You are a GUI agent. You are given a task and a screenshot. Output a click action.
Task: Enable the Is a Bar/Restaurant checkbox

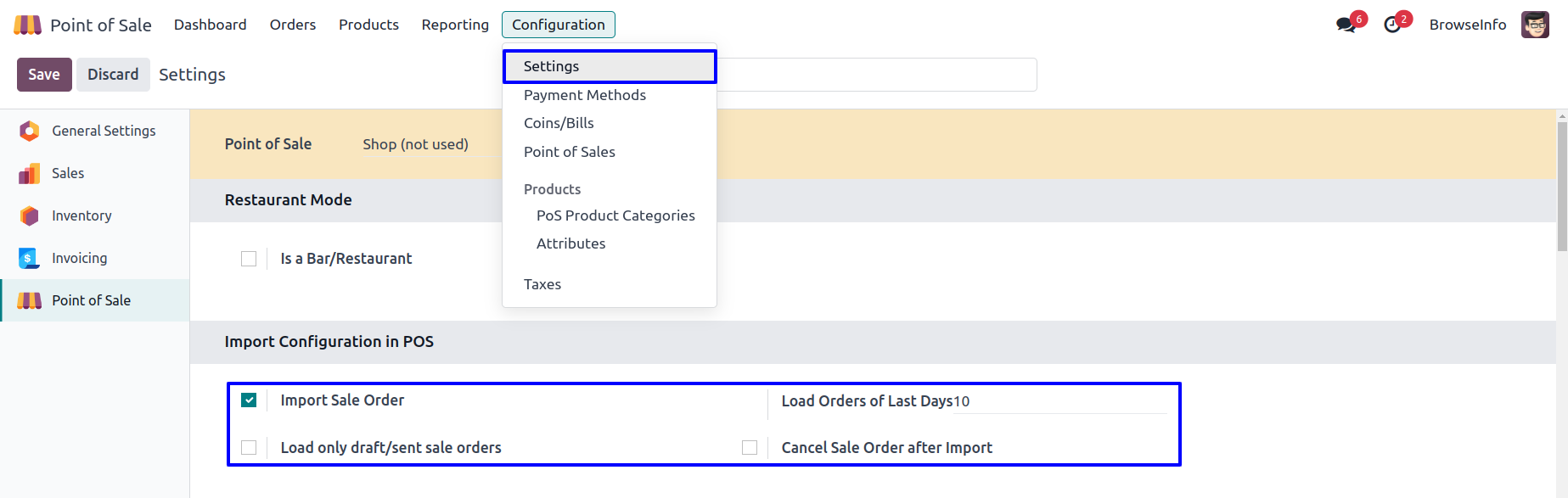coord(249,259)
